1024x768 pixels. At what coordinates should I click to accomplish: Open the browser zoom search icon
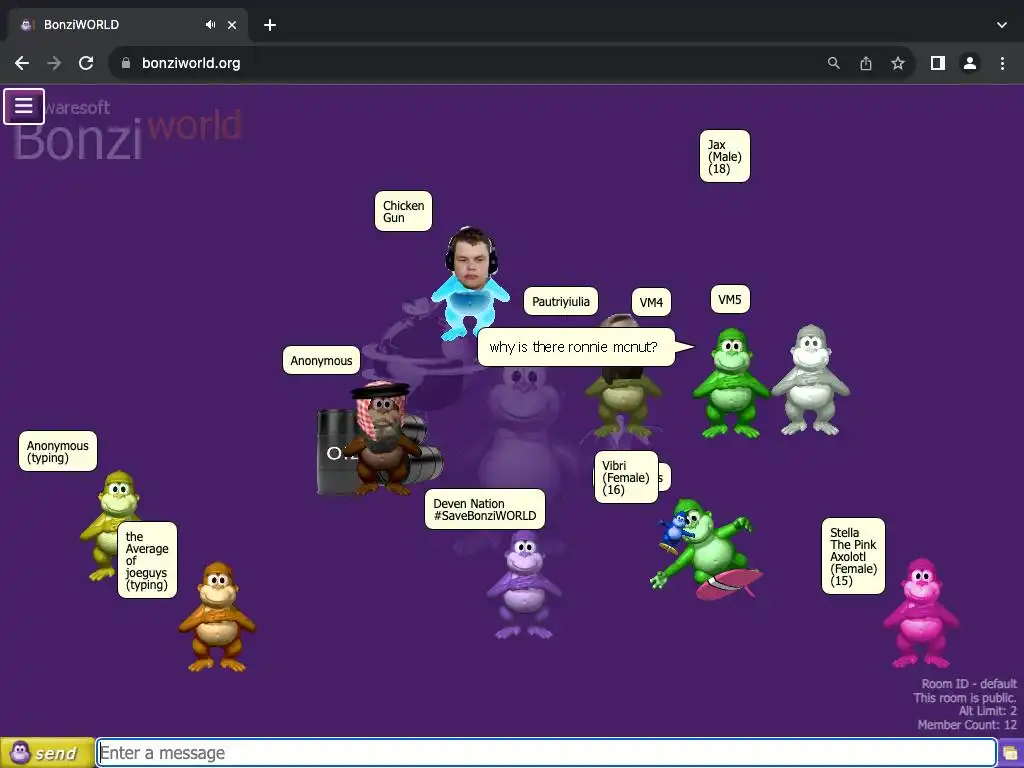pos(833,63)
